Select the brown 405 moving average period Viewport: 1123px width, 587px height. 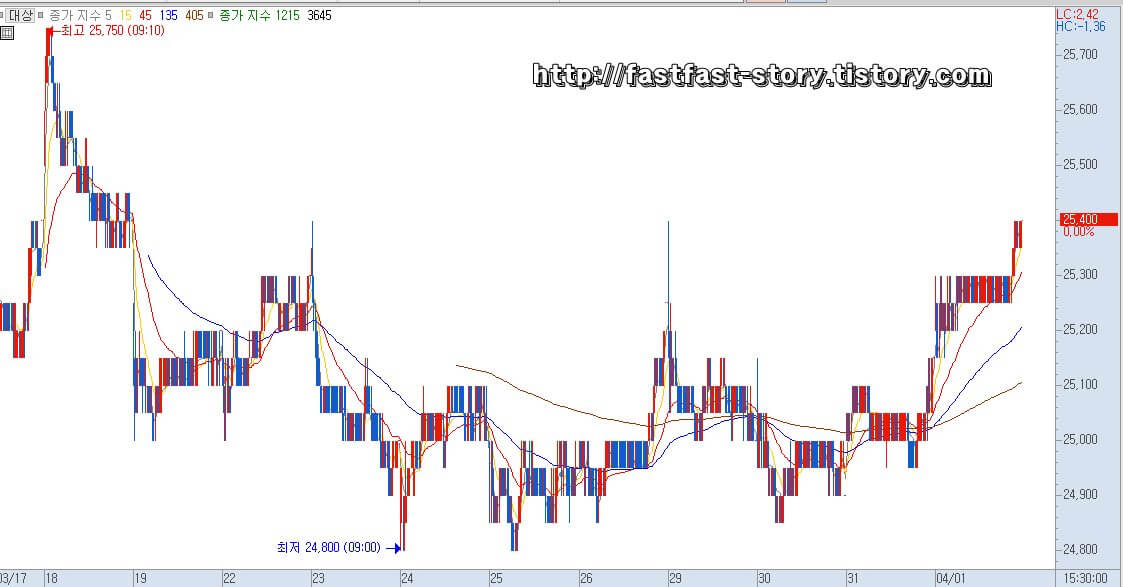click(x=194, y=15)
